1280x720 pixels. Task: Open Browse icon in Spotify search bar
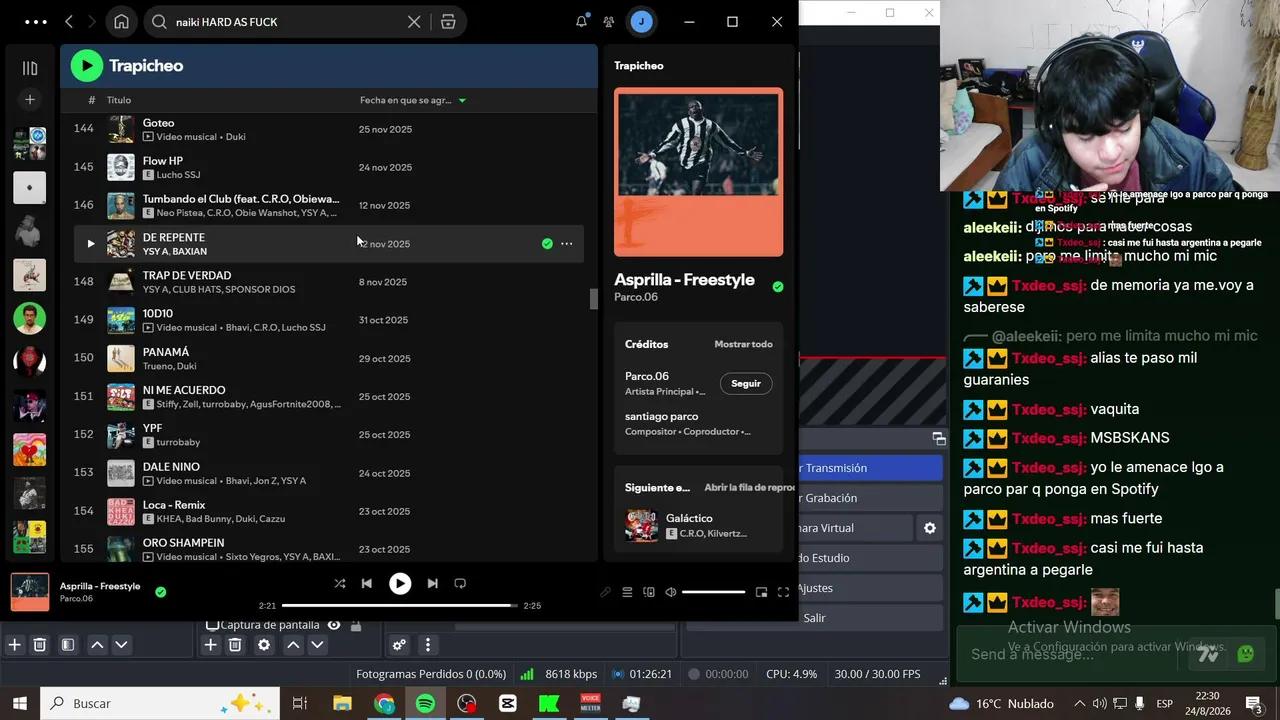[x=448, y=22]
